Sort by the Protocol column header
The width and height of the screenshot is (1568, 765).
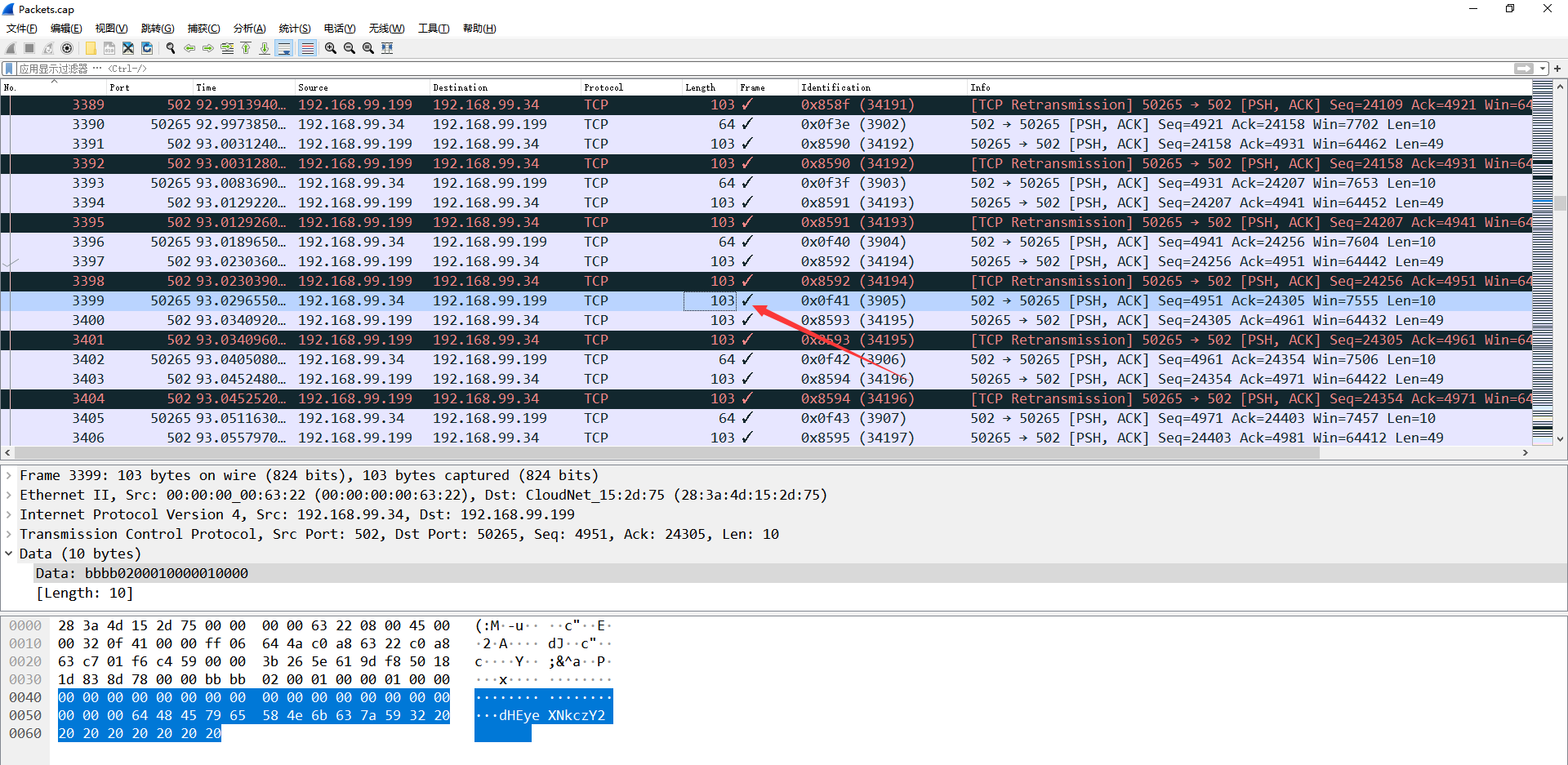[x=631, y=87]
